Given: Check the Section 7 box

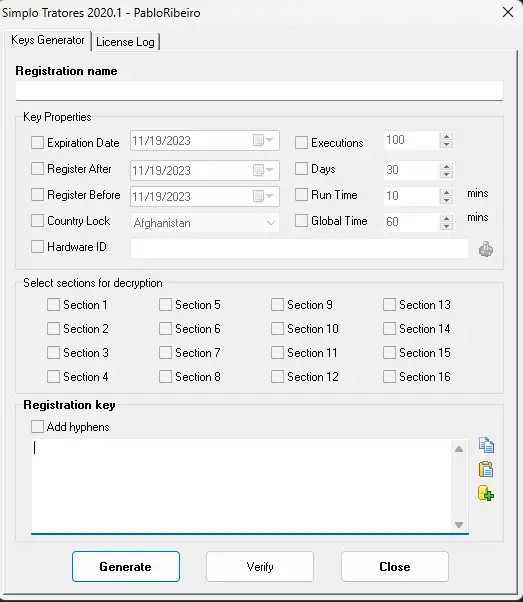Looking at the screenshot, I should pyautogui.click(x=166, y=352).
